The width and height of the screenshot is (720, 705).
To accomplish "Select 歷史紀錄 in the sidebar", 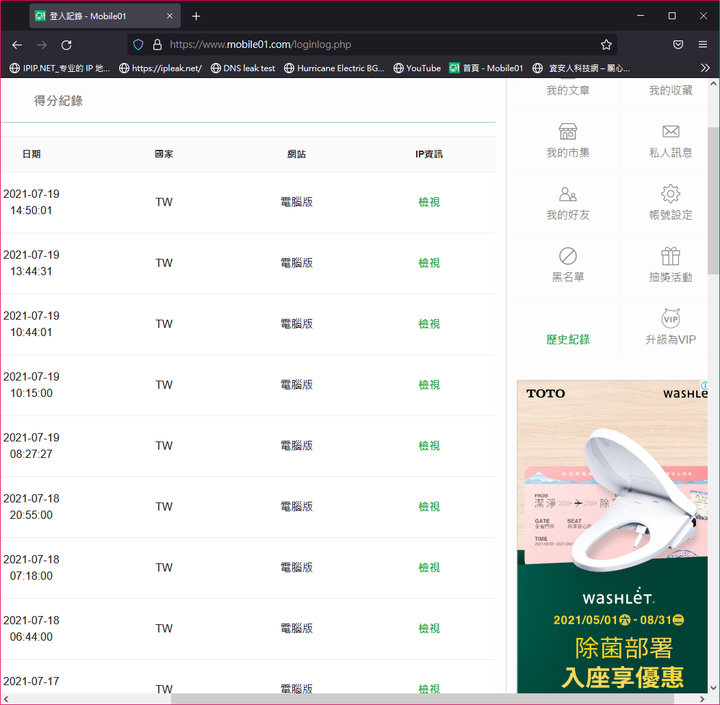I will pos(568,339).
